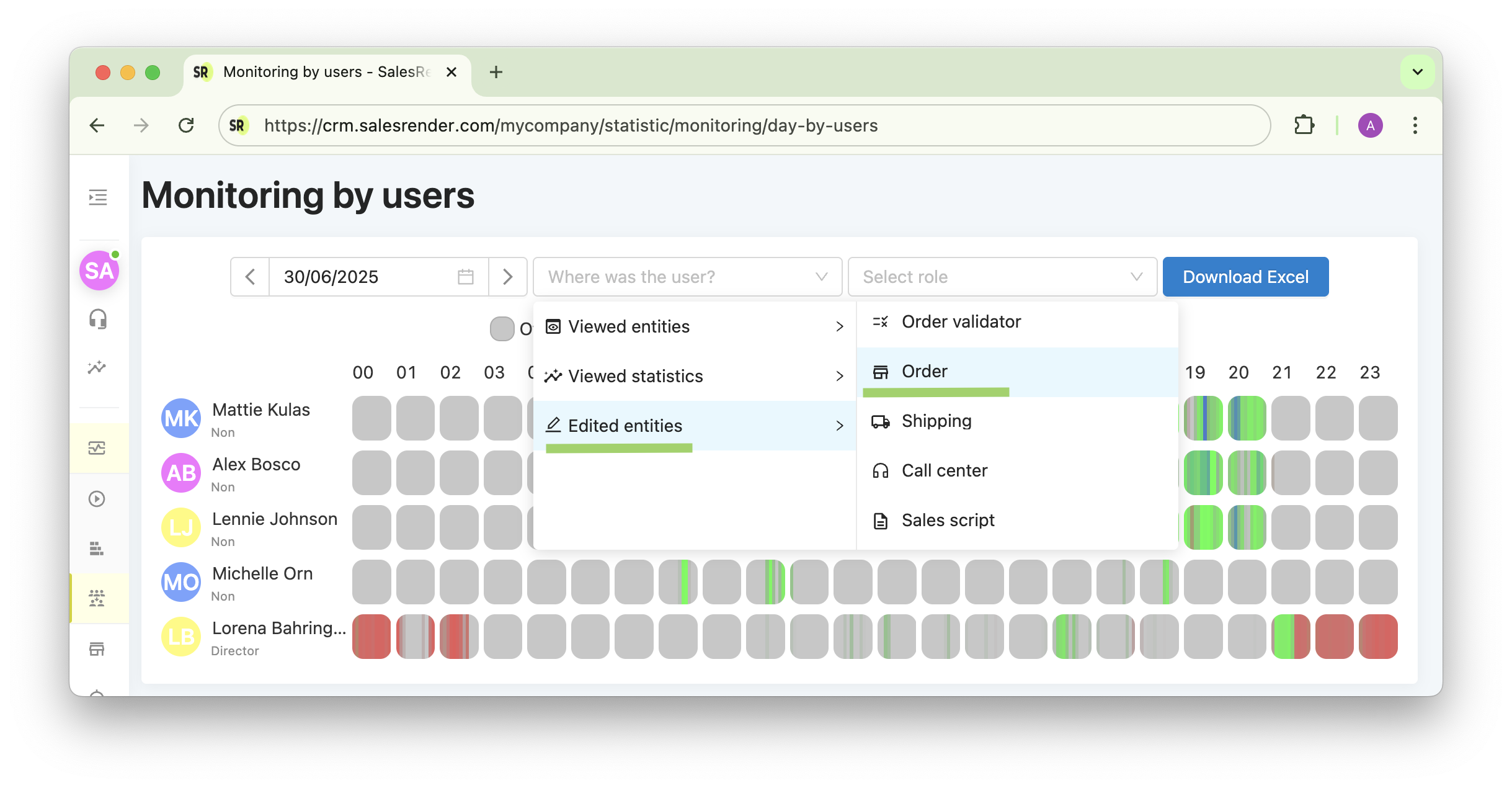
Task: Choose Sales script option
Action: (x=1017, y=520)
